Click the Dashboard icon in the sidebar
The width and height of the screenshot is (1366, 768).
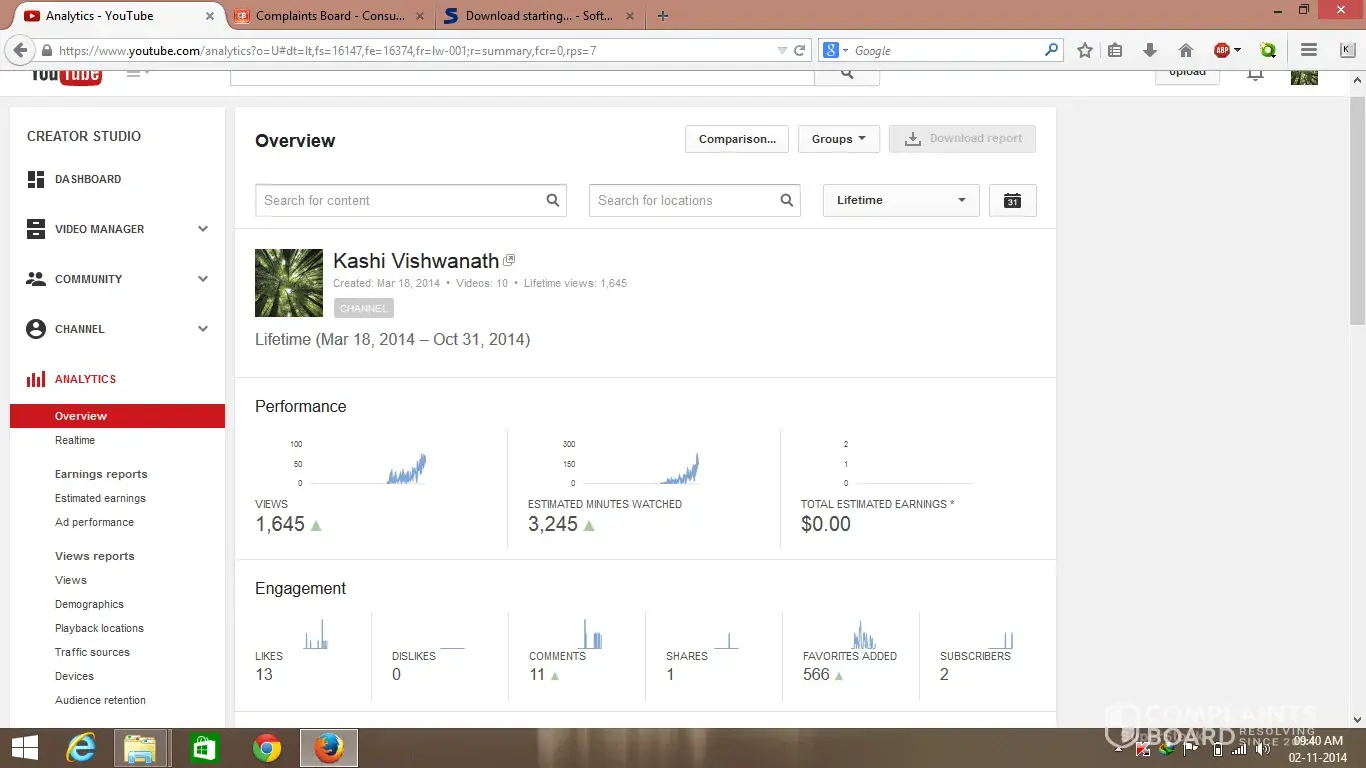coord(36,180)
